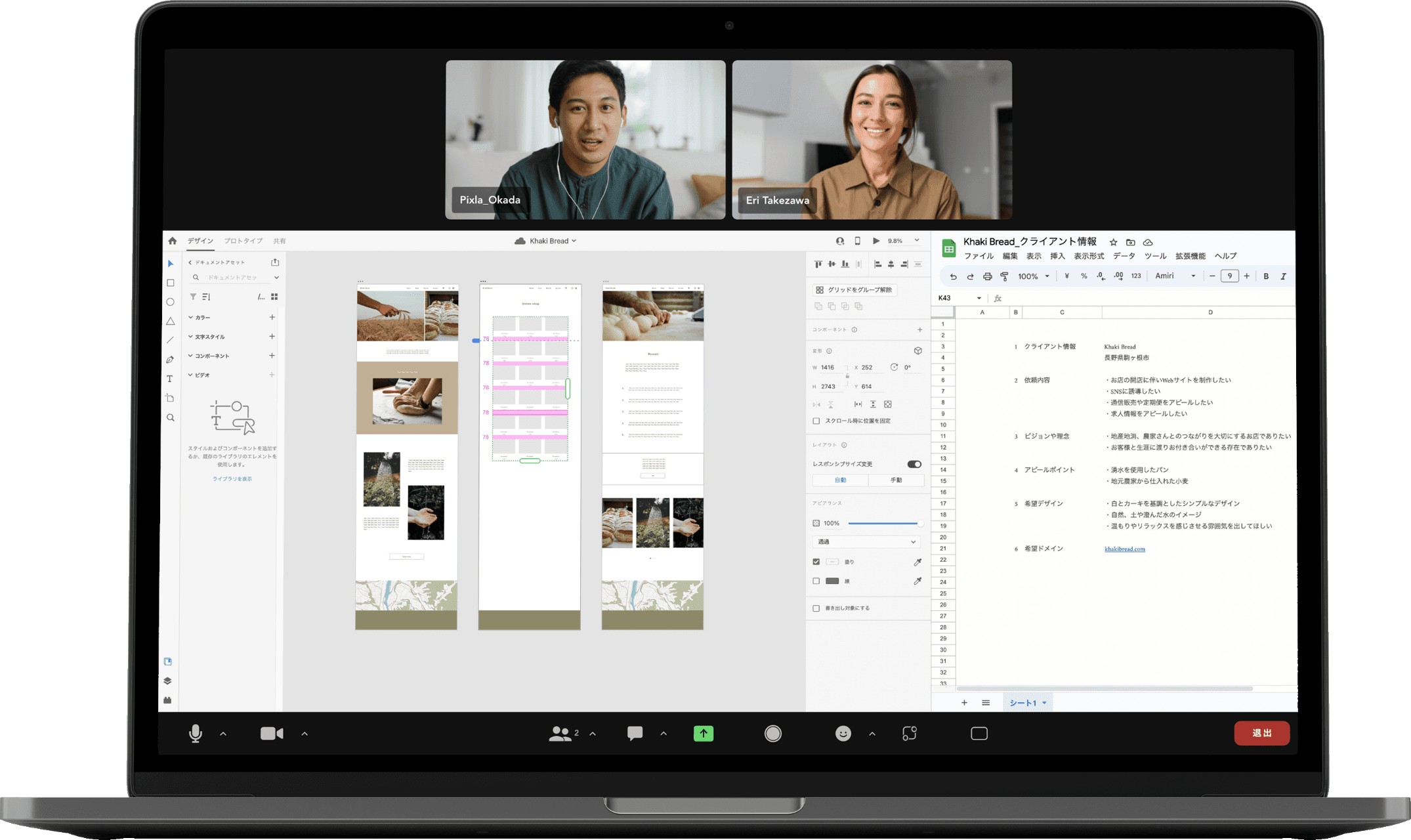Click the opacity slider handle at 100%
This screenshot has height=840, width=1411.
[x=919, y=523]
